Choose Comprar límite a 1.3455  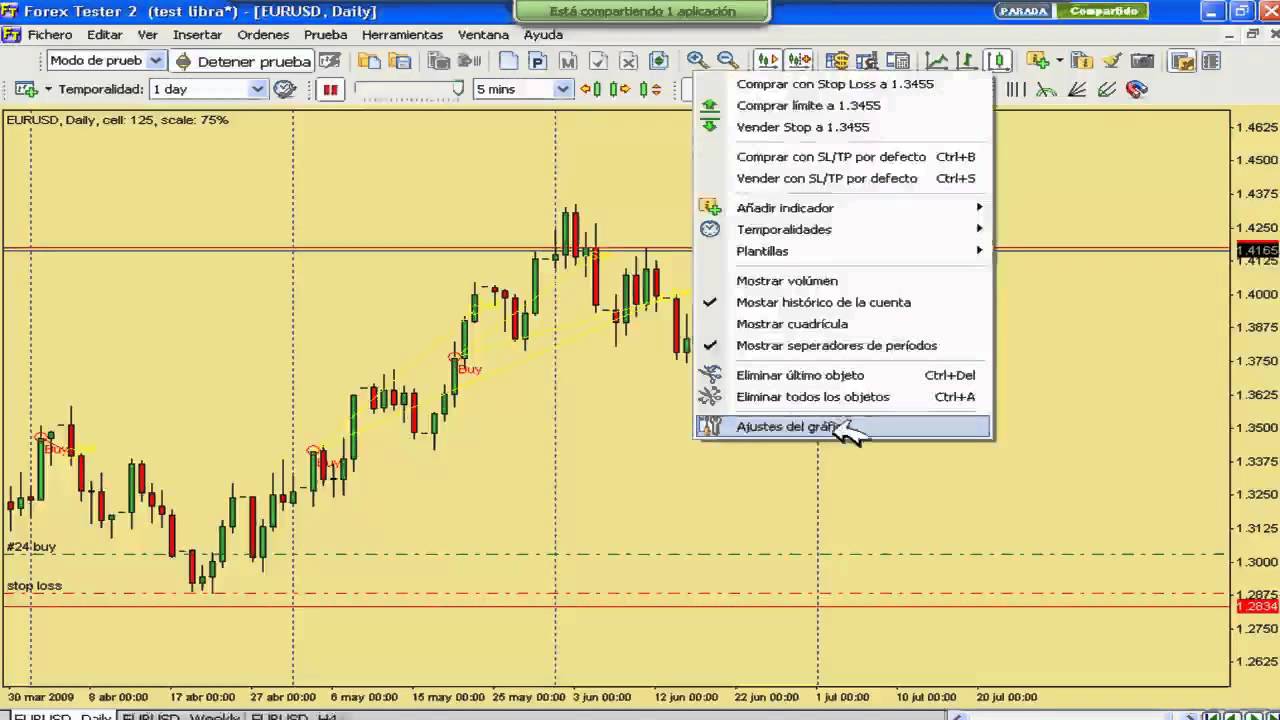[843, 105]
